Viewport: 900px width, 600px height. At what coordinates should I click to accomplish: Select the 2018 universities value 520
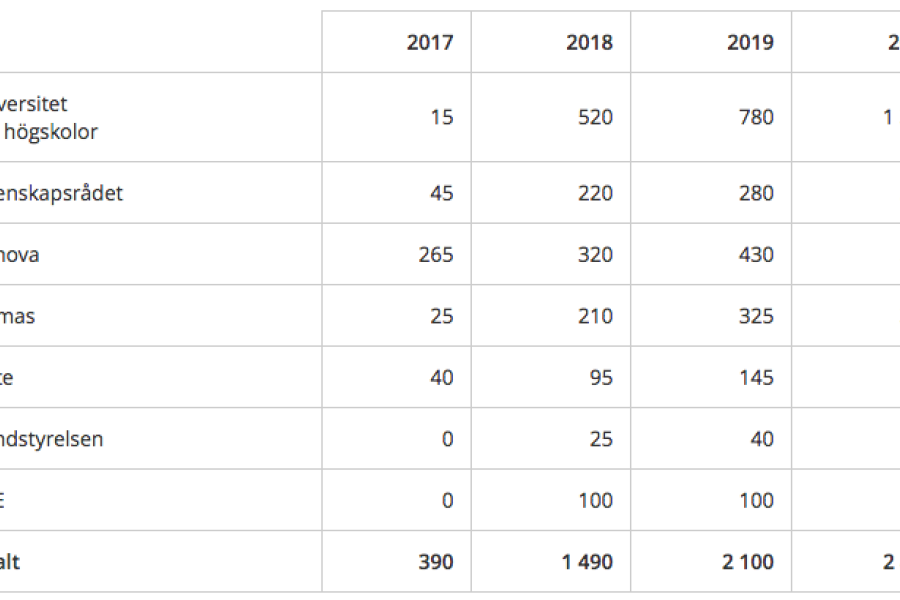pos(595,117)
